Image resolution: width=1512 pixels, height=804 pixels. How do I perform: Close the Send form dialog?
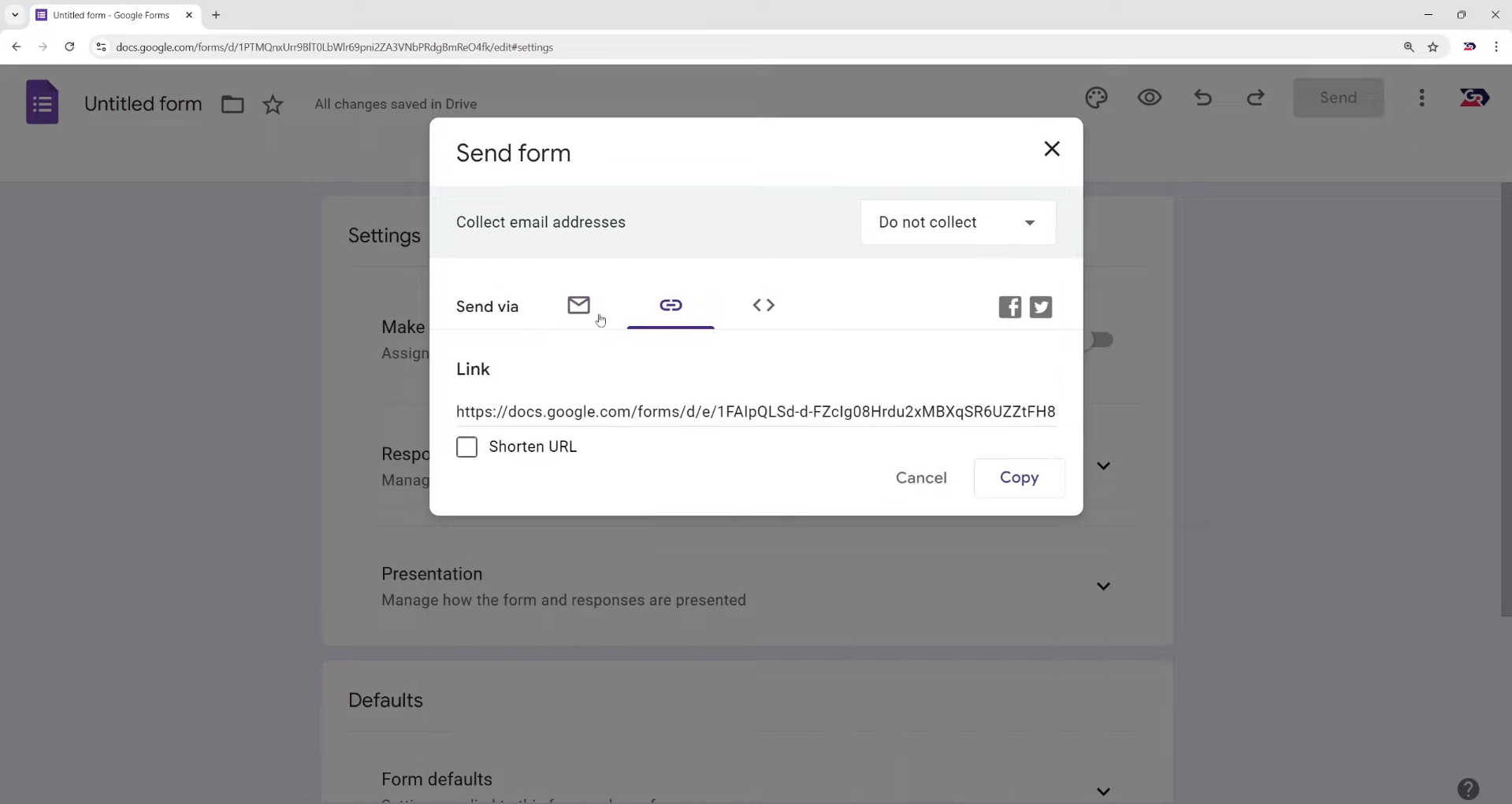(1051, 149)
